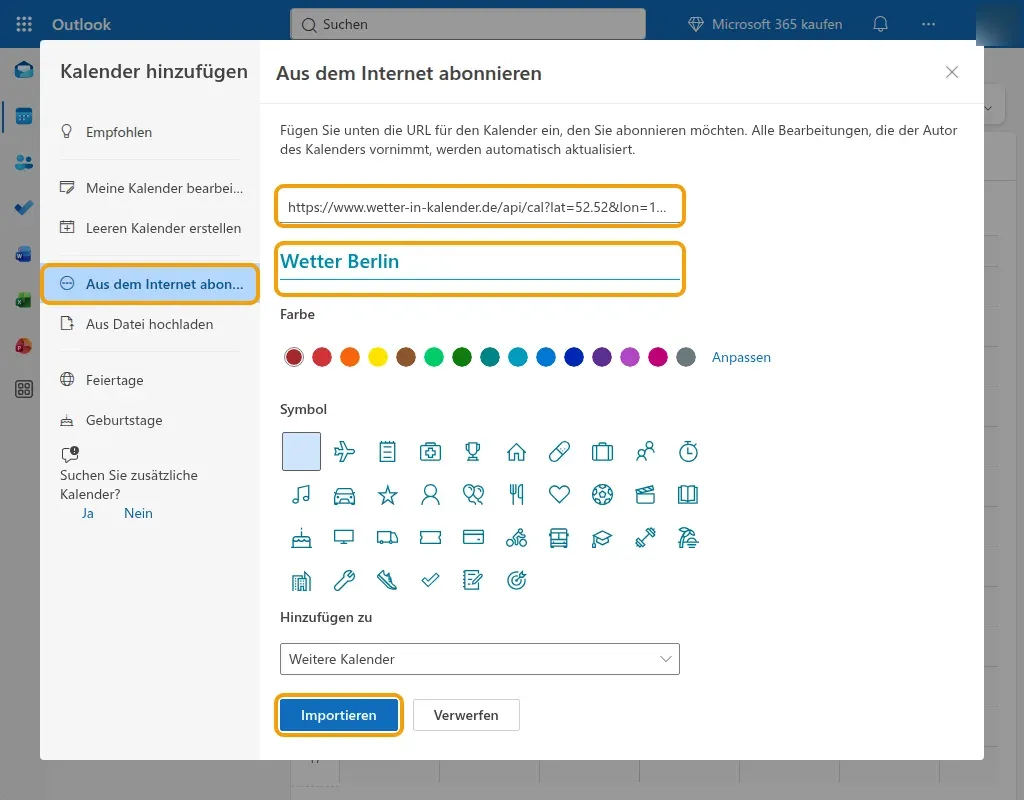Select the wrench symbol
1024x800 pixels.
pyautogui.click(x=344, y=580)
